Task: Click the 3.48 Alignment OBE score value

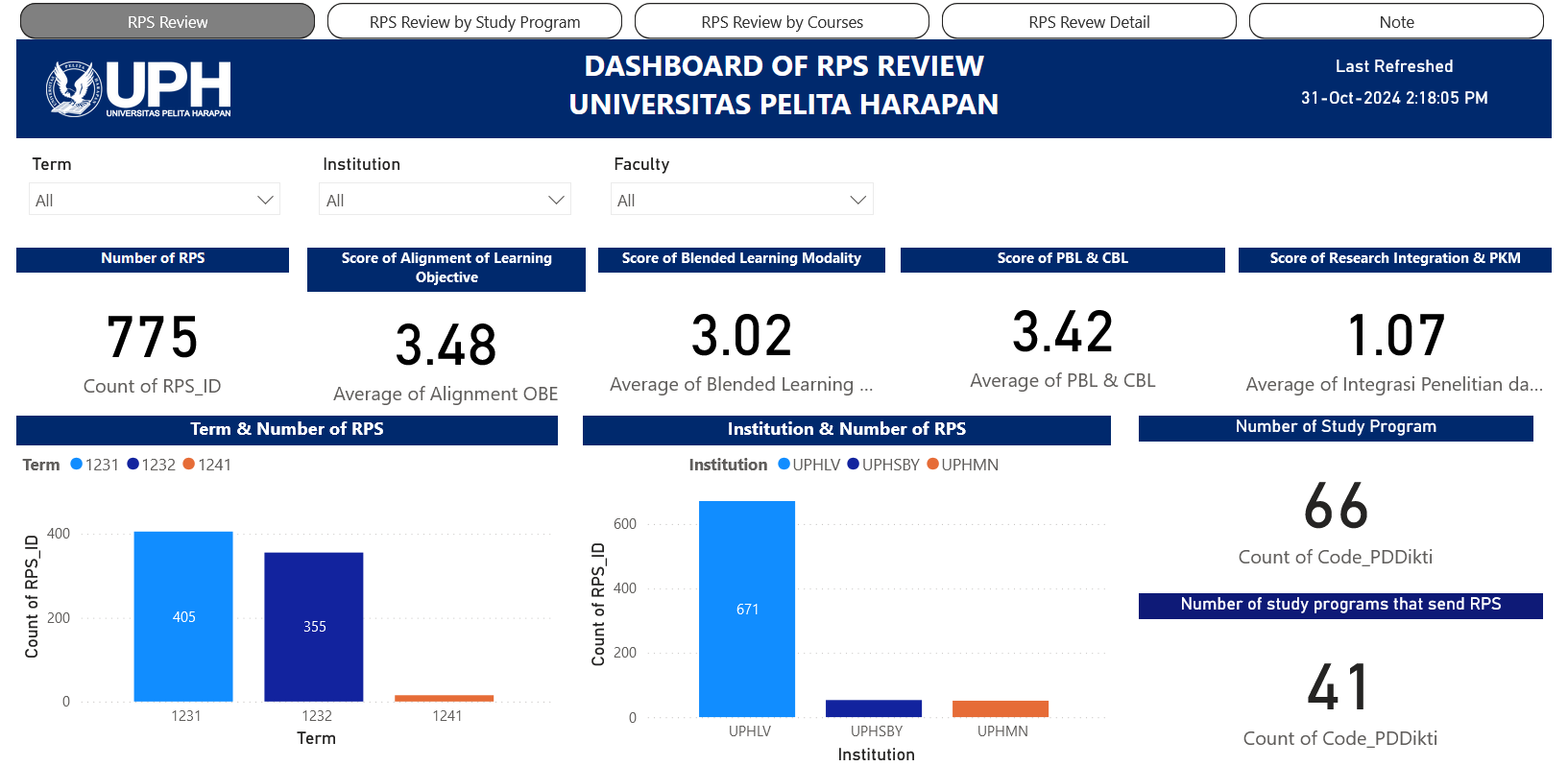Action: click(x=446, y=346)
